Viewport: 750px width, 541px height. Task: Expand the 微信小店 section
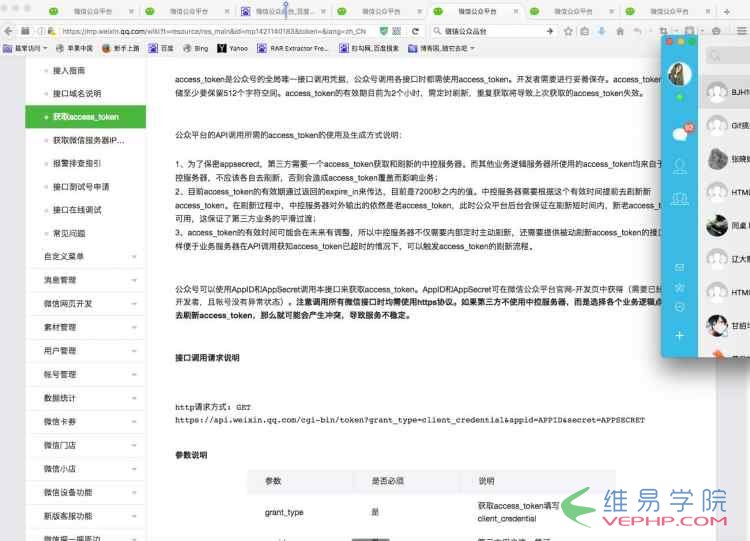tap(88, 469)
